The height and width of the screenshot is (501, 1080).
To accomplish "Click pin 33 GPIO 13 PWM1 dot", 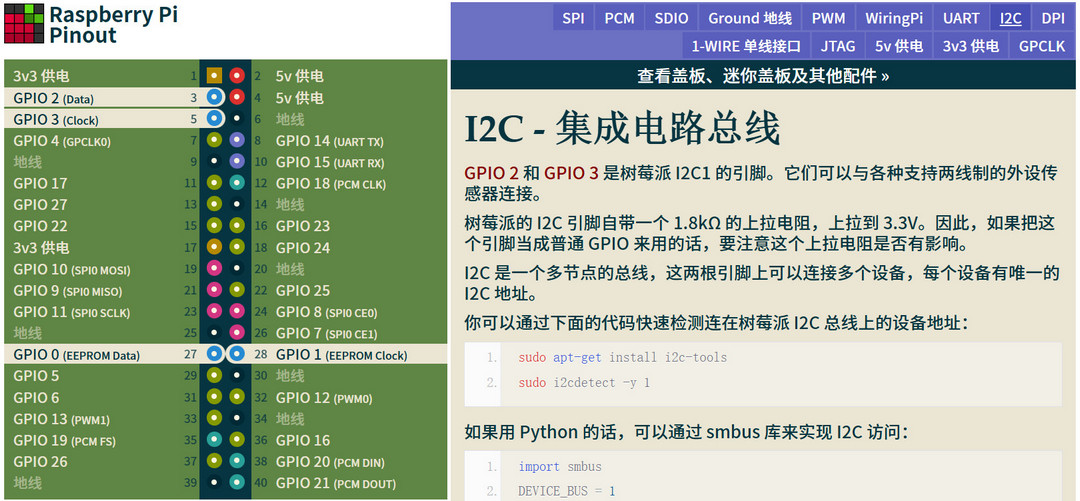I will point(214,418).
